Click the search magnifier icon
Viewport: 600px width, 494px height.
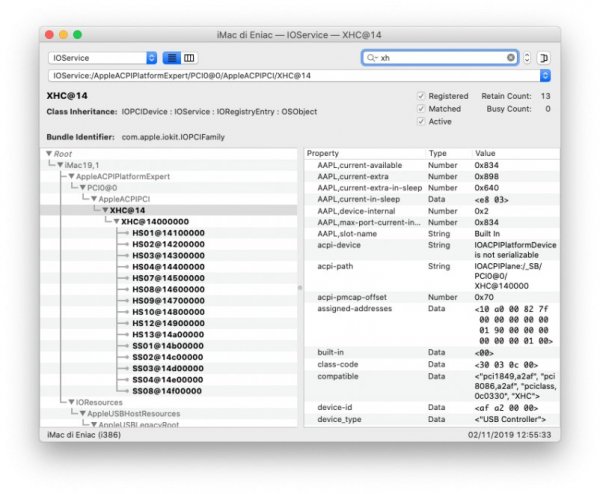[372, 58]
